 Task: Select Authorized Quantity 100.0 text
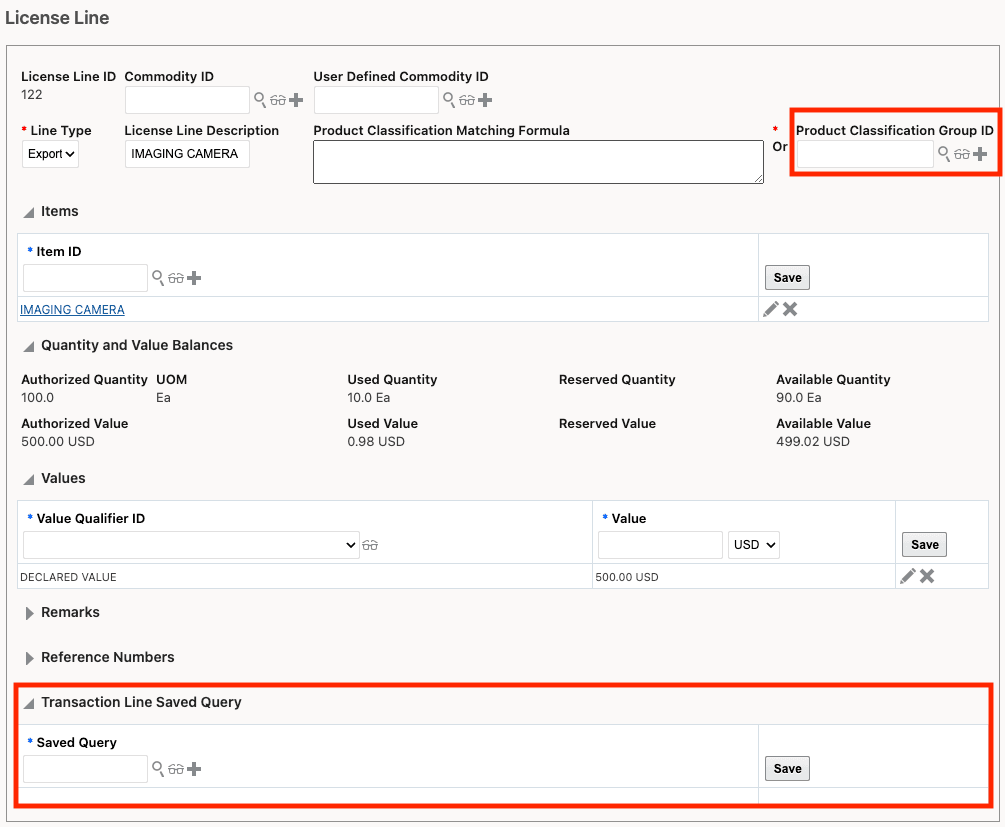click(x=37, y=397)
